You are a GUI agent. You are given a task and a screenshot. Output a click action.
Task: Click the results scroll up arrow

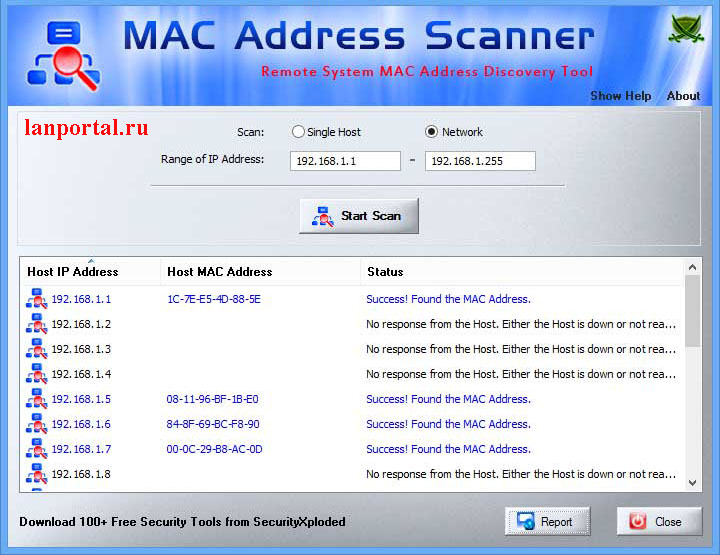(x=693, y=267)
